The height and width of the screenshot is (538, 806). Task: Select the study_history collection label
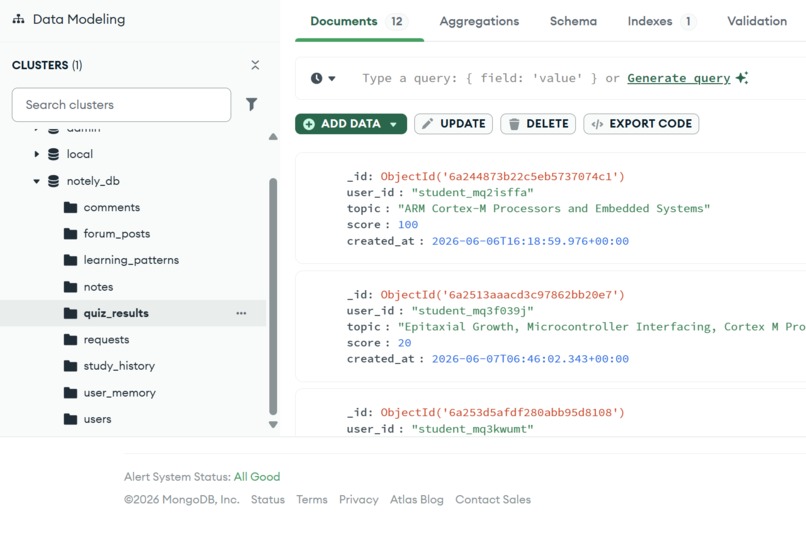pos(119,366)
